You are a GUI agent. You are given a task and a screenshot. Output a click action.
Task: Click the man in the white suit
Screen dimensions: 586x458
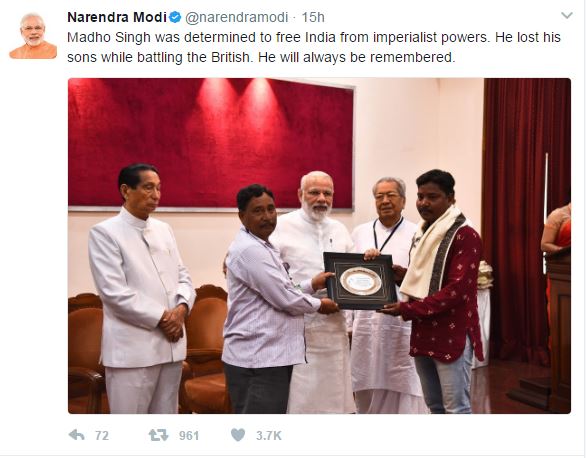140,288
